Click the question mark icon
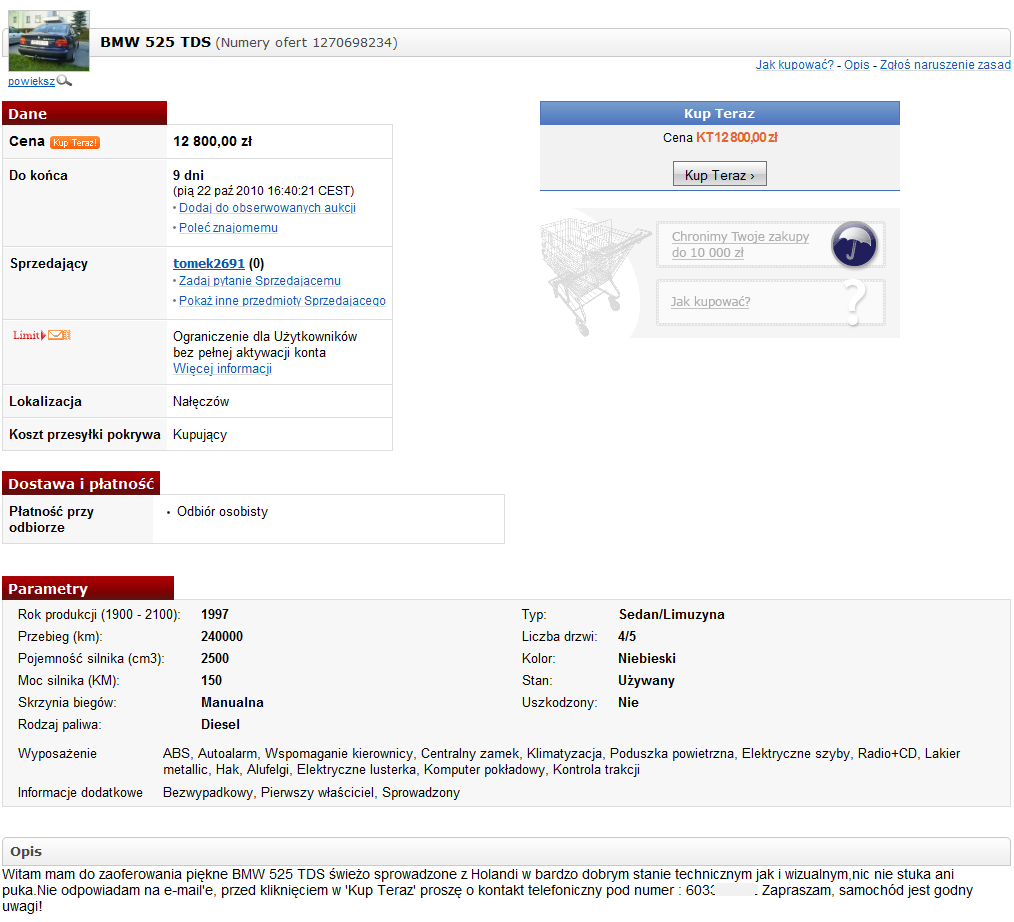The image size is (1014, 922). tap(856, 302)
